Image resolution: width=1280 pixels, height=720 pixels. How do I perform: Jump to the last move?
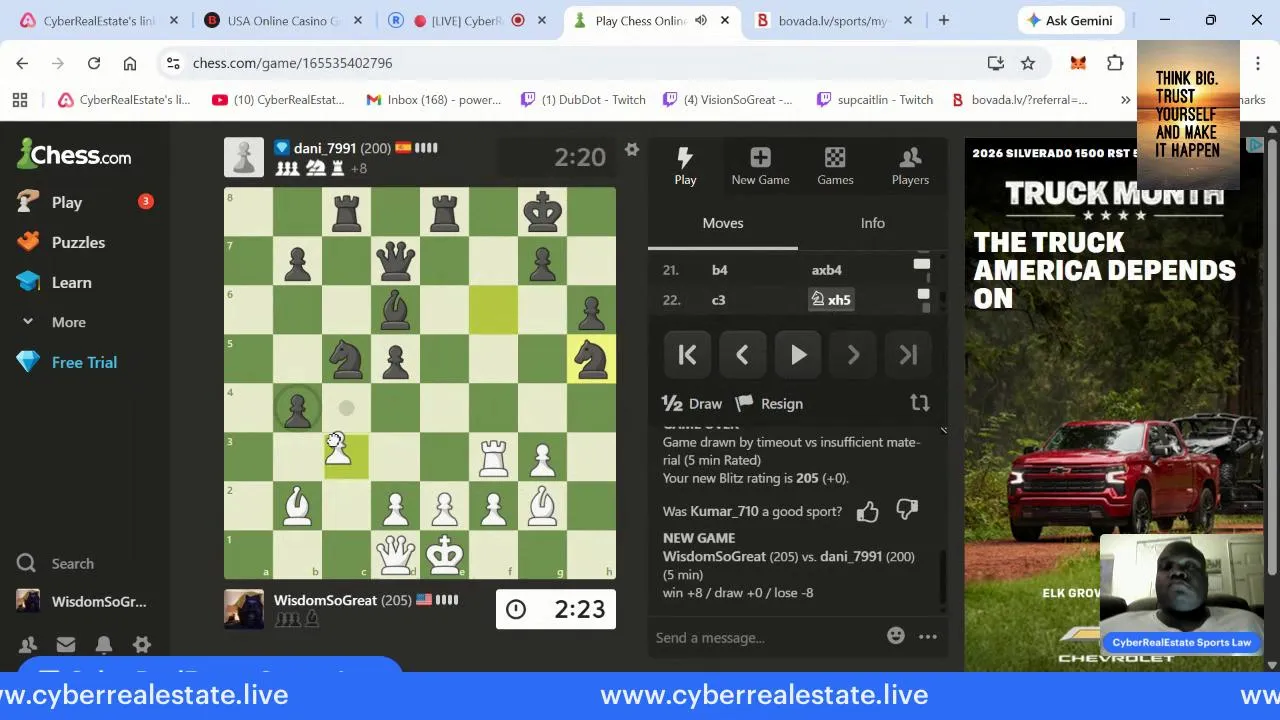click(908, 355)
